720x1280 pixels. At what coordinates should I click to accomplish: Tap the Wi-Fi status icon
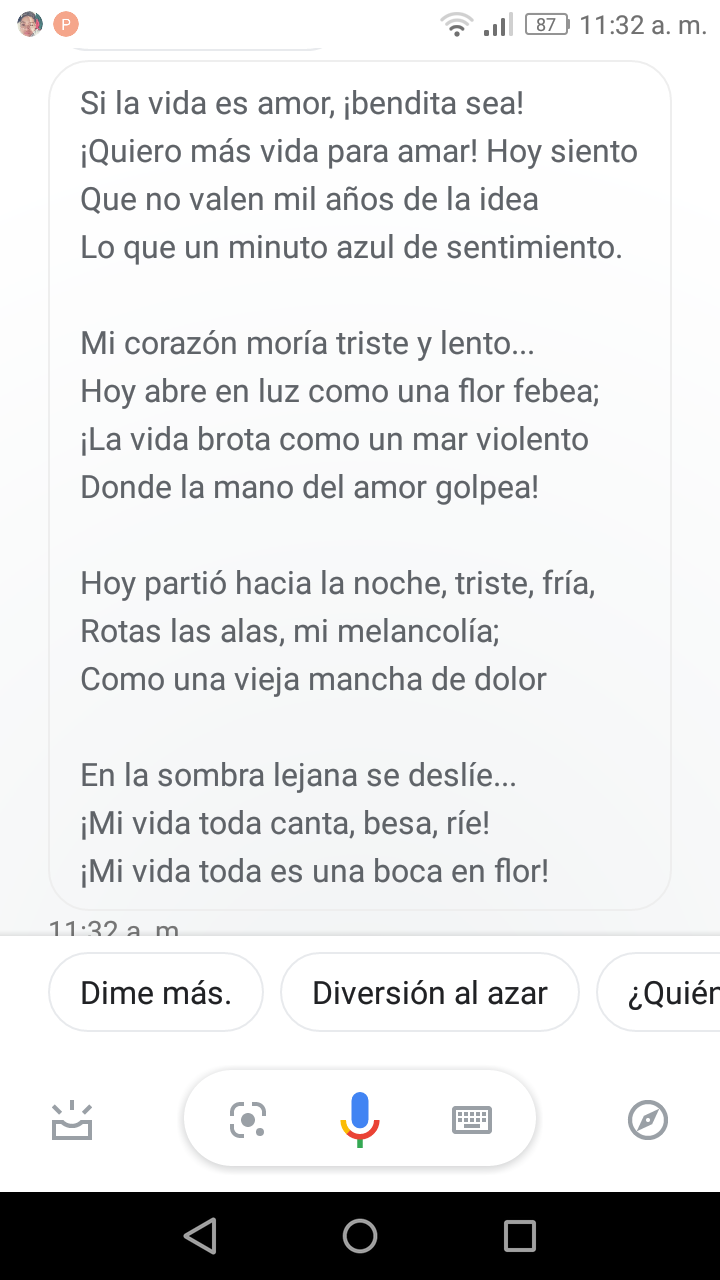pyautogui.click(x=457, y=25)
